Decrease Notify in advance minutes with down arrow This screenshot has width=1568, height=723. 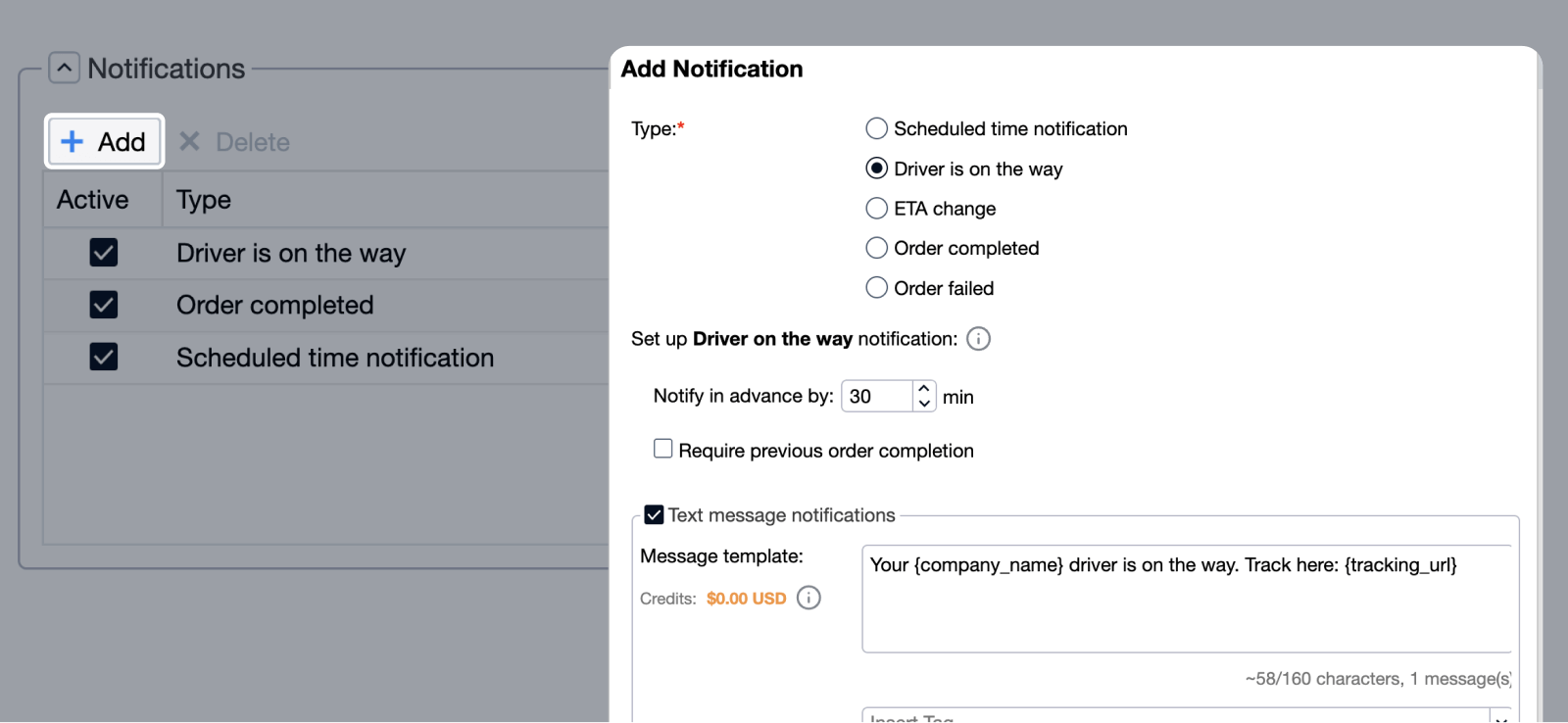click(x=924, y=404)
